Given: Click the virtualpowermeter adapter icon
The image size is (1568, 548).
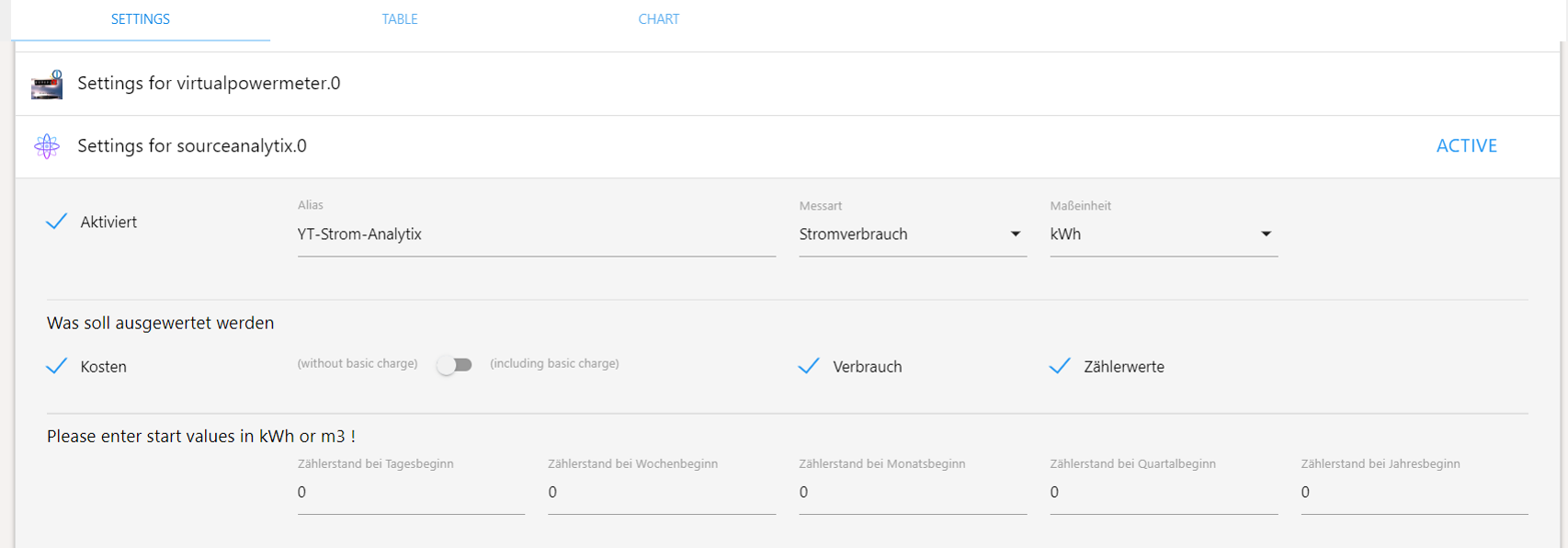Looking at the screenshot, I should pyautogui.click(x=47, y=84).
